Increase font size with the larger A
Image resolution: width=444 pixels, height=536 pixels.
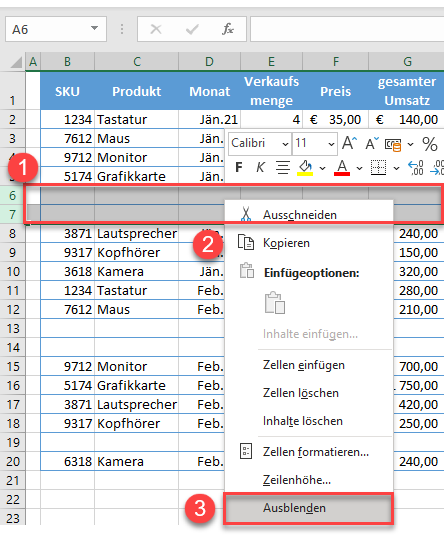(x=349, y=143)
